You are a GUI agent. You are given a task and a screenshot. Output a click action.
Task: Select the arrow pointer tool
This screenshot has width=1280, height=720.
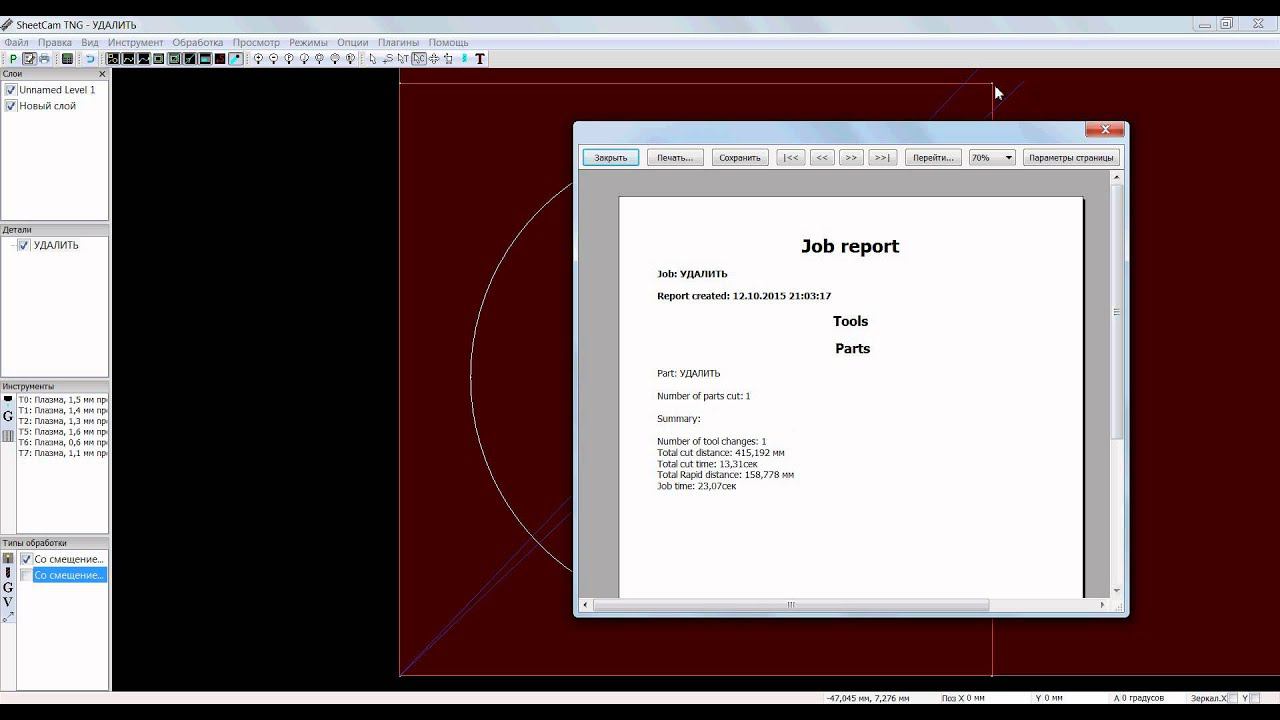tap(372, 59)
